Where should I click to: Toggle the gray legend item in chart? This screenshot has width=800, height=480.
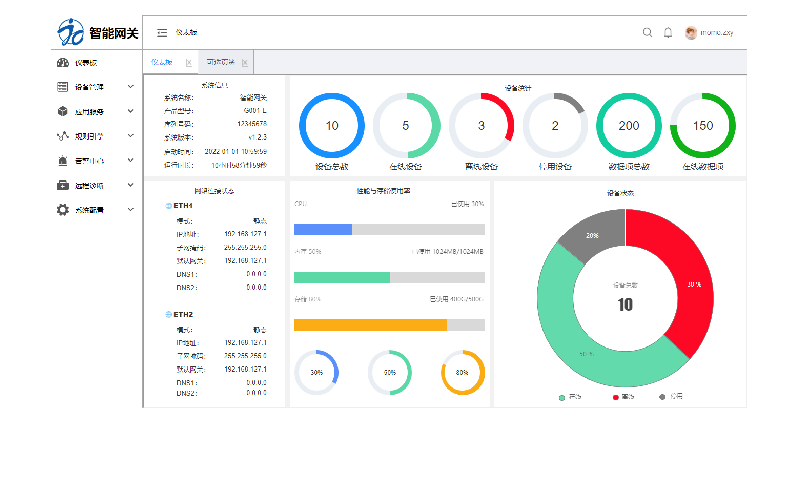[x=662, y=397]
